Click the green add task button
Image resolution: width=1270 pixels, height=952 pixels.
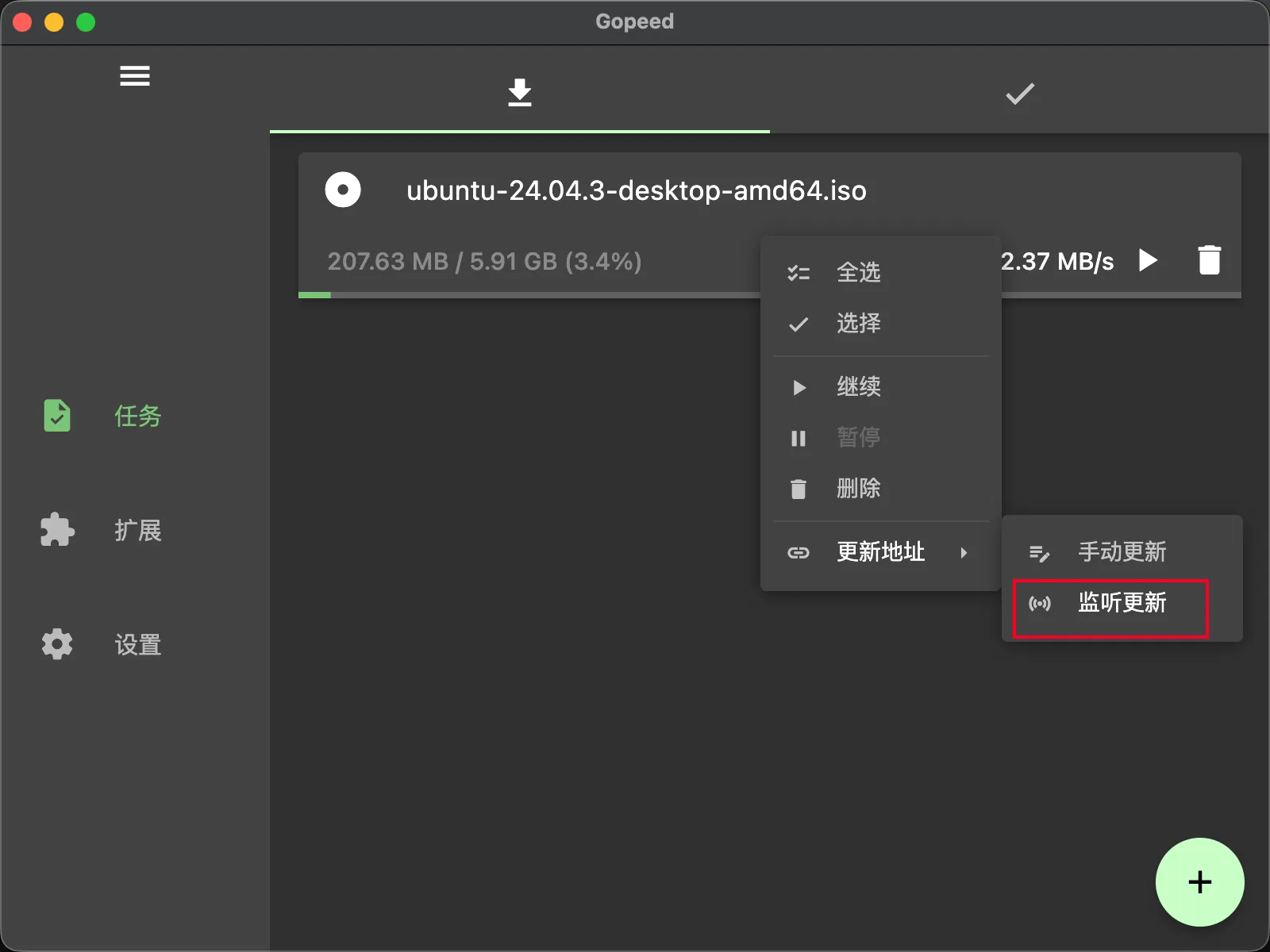point(1199,882)
